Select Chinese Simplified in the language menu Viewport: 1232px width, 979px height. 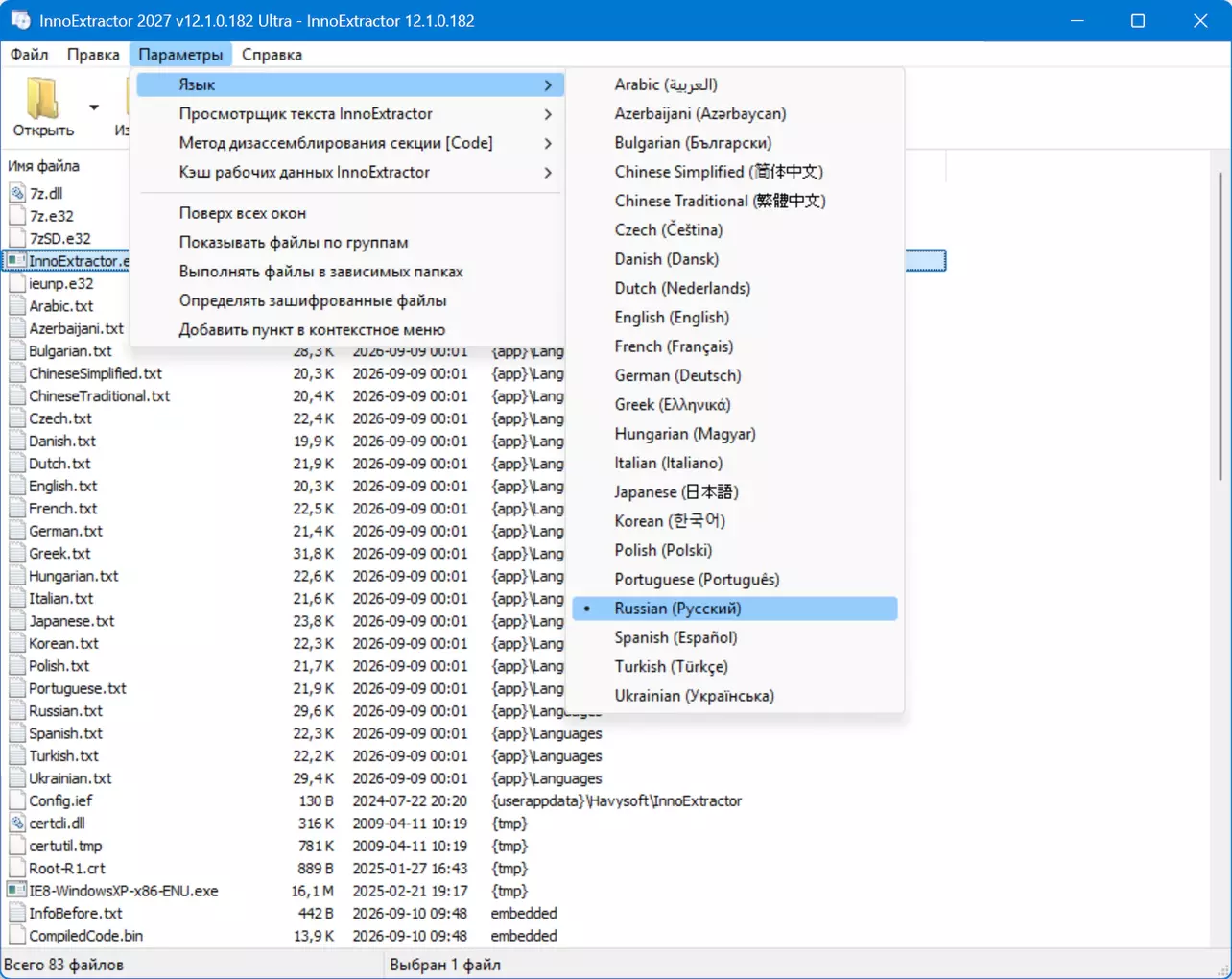pos(735,172)
